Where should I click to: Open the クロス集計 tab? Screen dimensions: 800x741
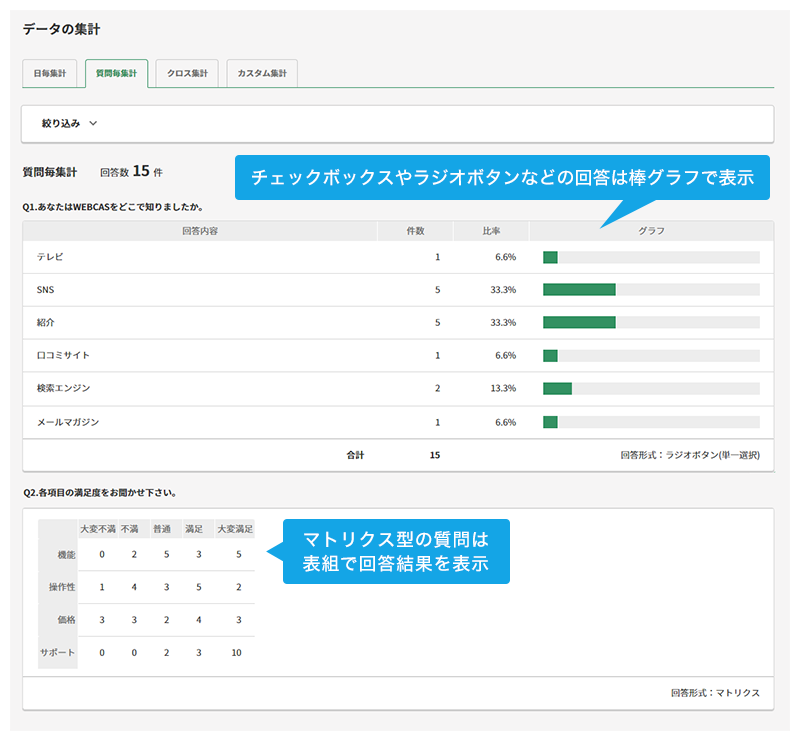[187, 74]
